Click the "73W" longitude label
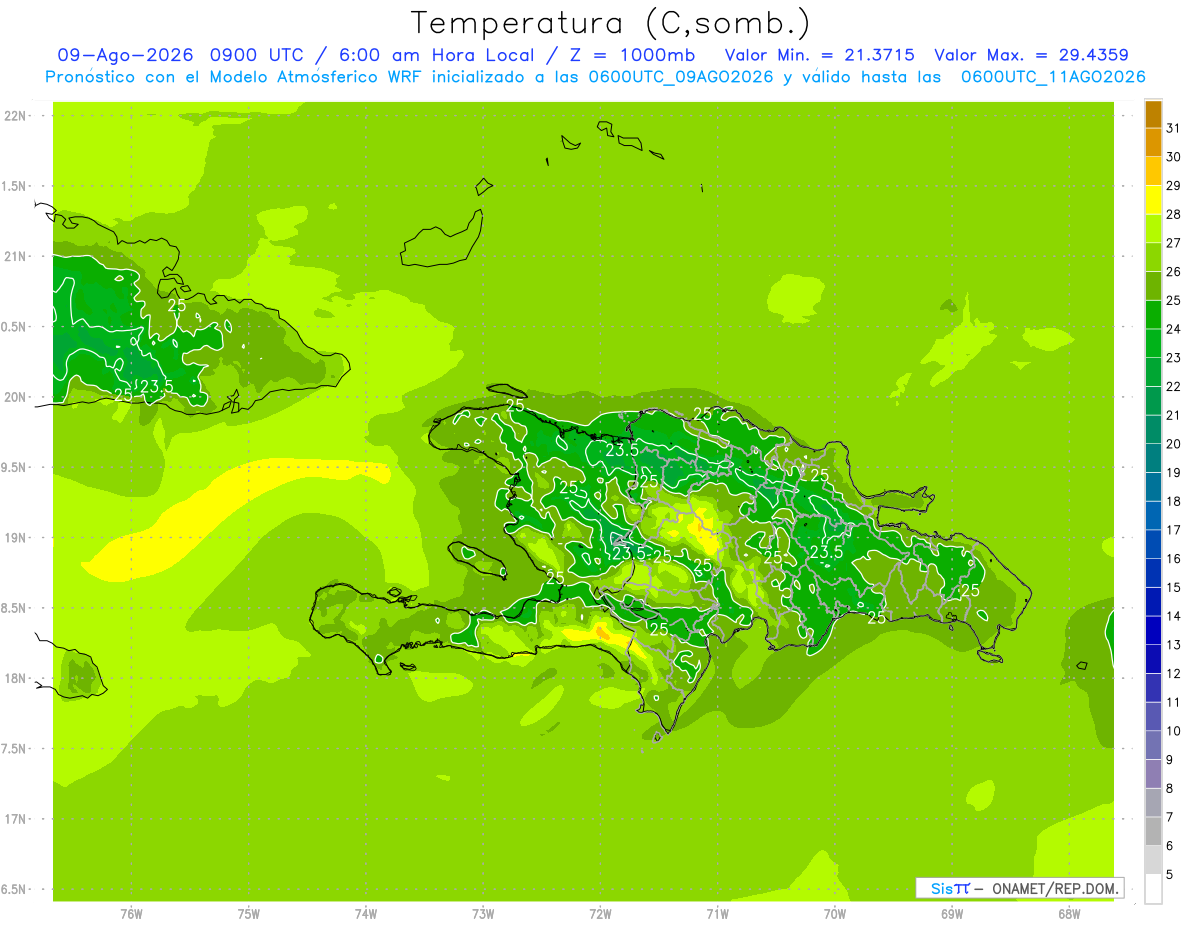The image size is (1200, 927). pyautogui.click(x=483, y=914)
